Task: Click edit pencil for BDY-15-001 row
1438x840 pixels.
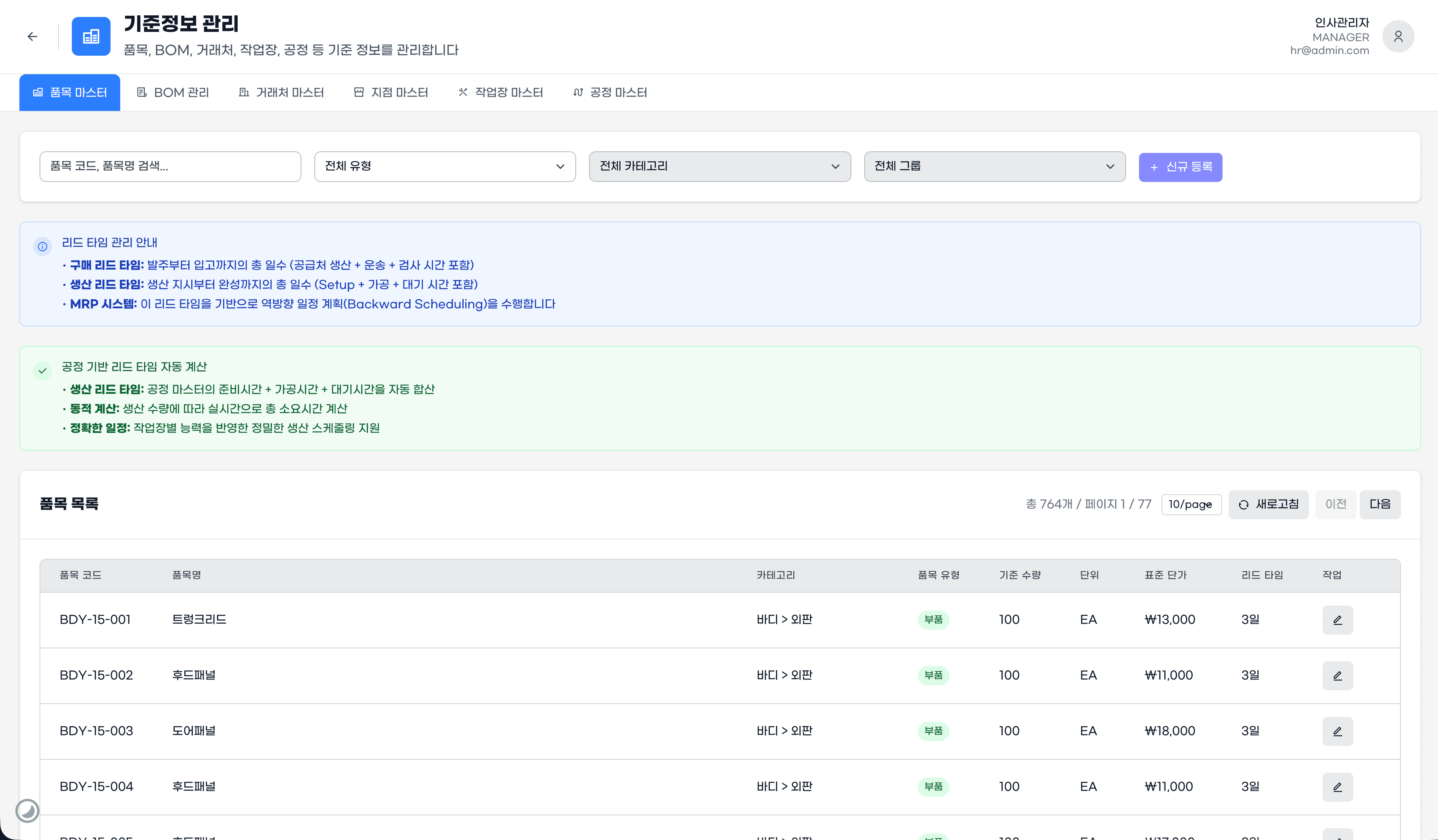Action: pos(1337,620)
